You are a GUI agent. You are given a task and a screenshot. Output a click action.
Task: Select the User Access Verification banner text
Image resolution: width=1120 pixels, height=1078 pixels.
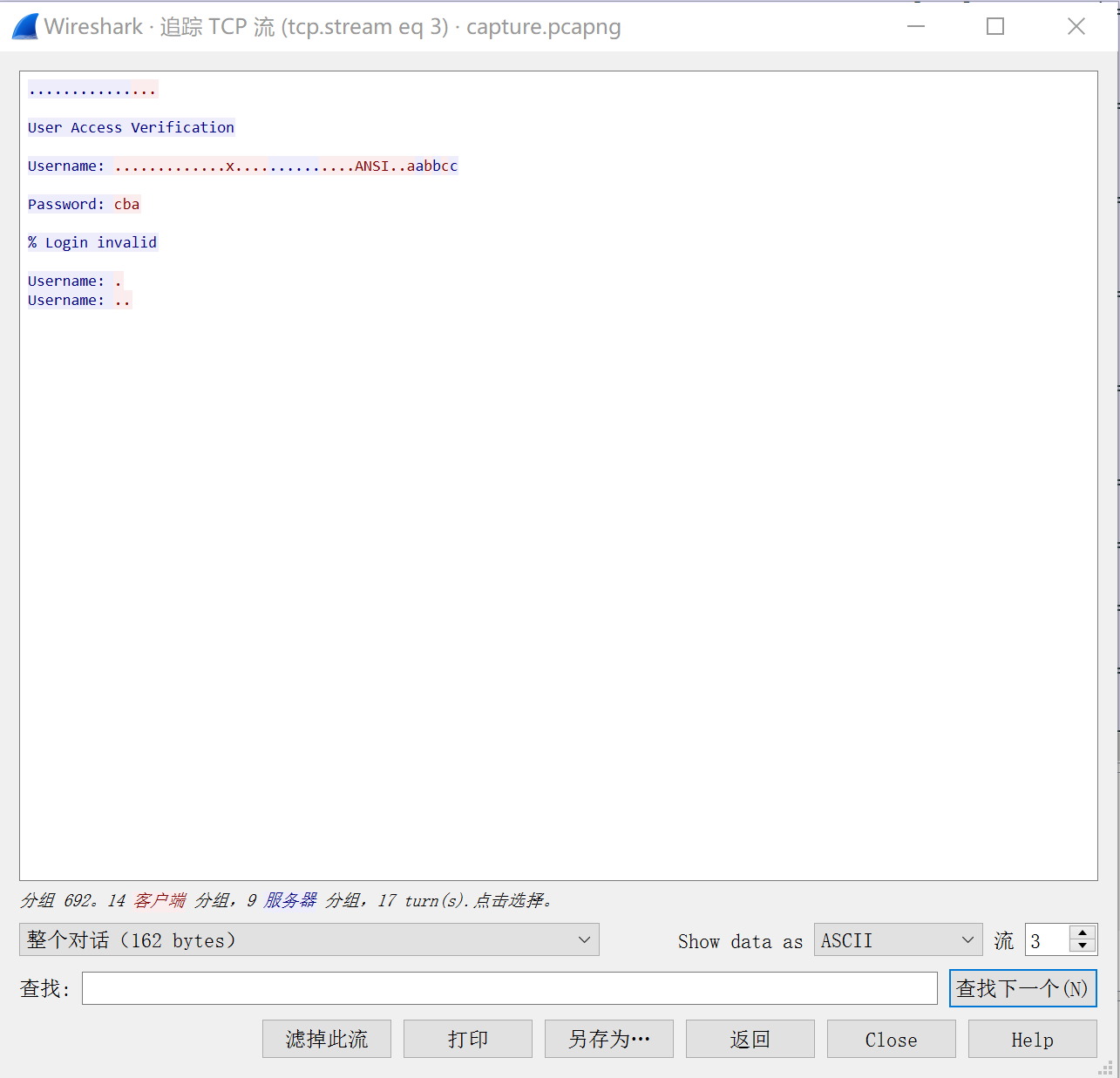(x=131, y=127)
